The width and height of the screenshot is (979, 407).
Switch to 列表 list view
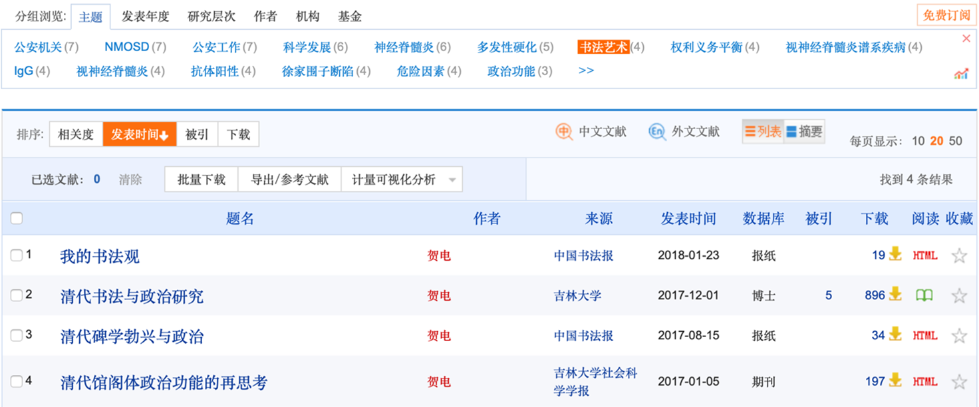[762, 132]
